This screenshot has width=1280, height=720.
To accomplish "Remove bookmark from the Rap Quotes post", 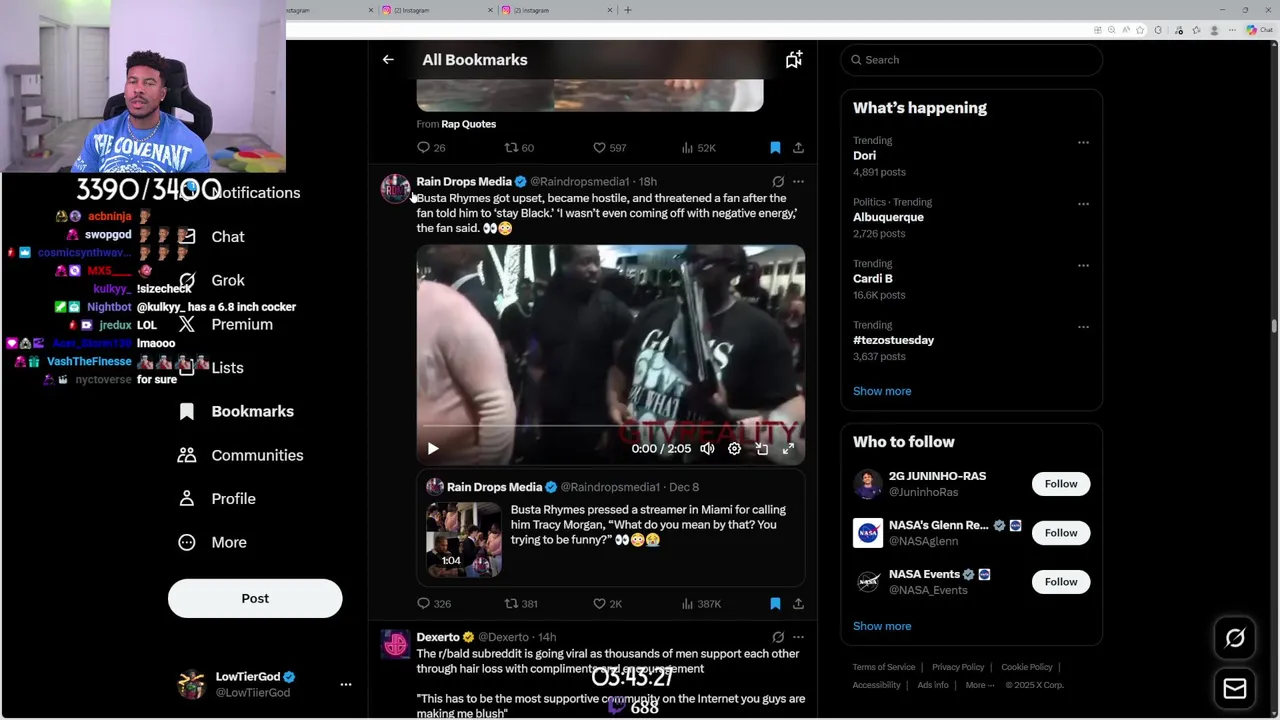I will point(775,148).
